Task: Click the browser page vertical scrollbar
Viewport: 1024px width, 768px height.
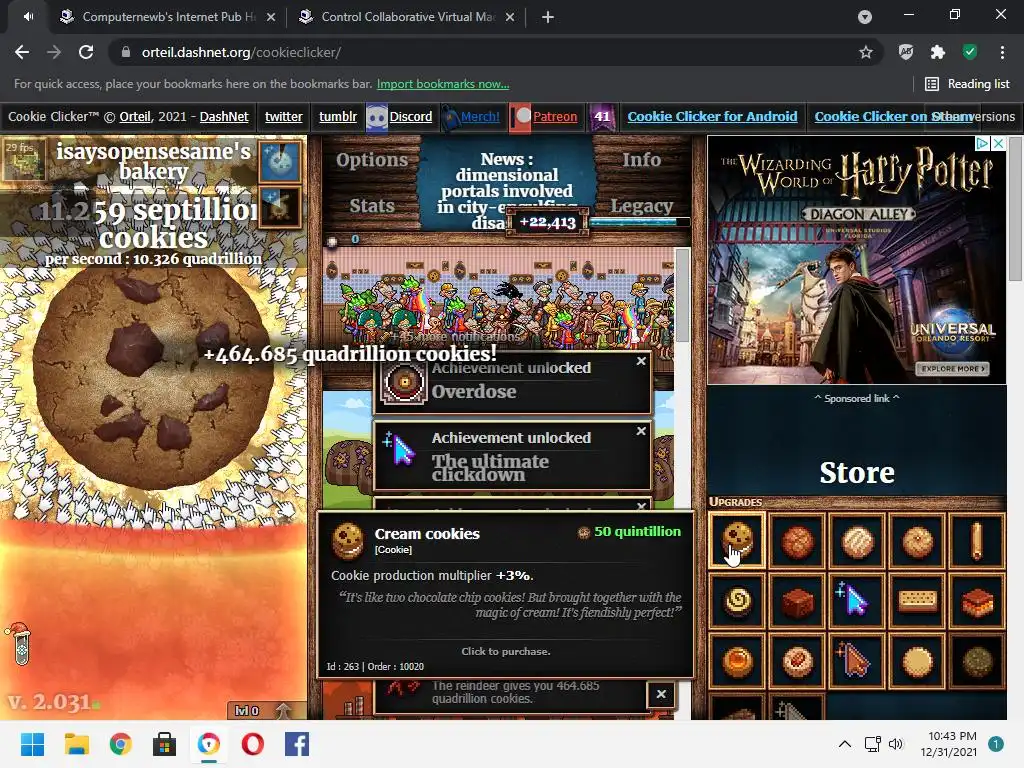Action: pos(1016,209)
